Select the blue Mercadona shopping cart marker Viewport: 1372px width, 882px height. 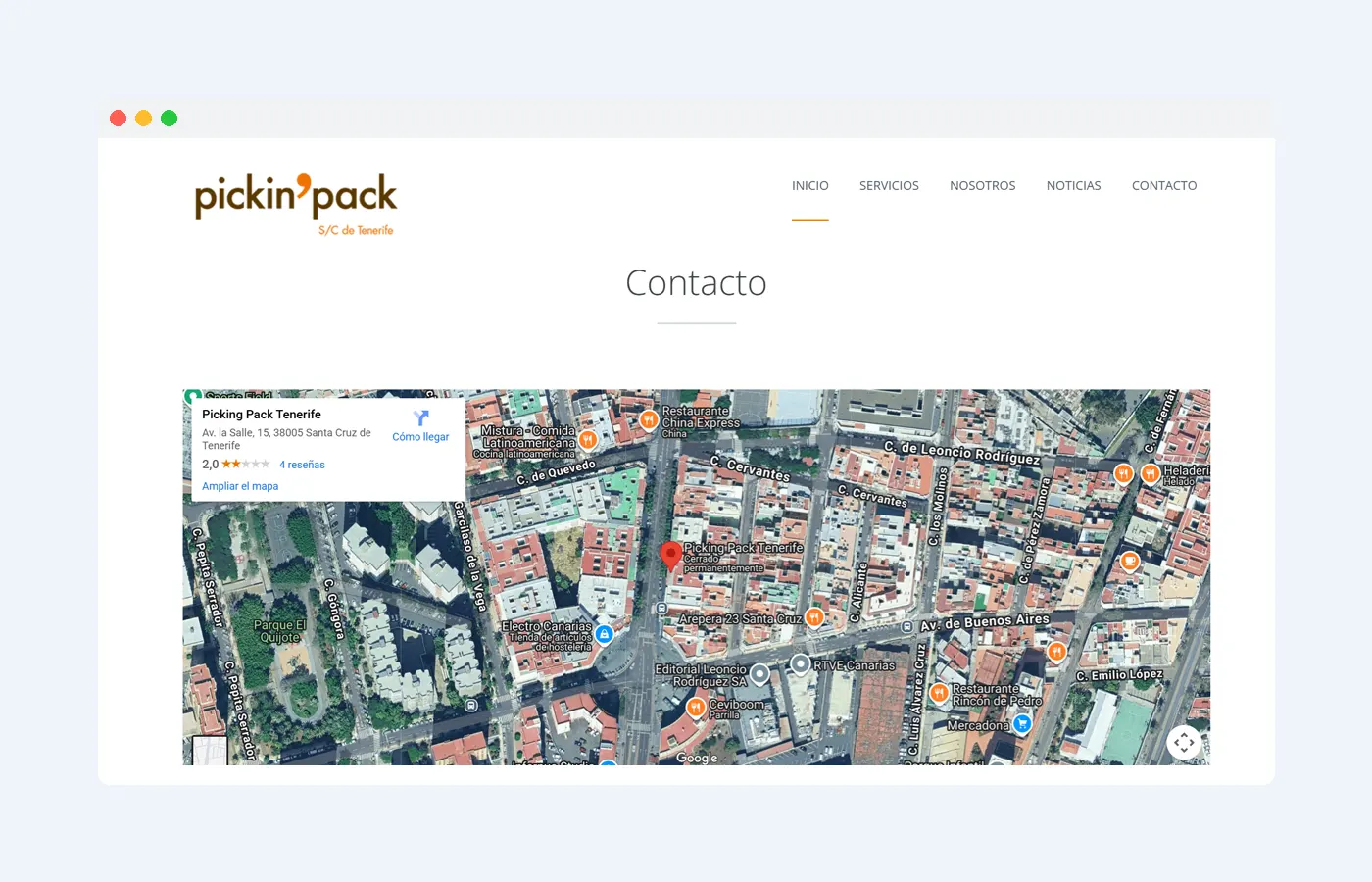coord(1021,723)
